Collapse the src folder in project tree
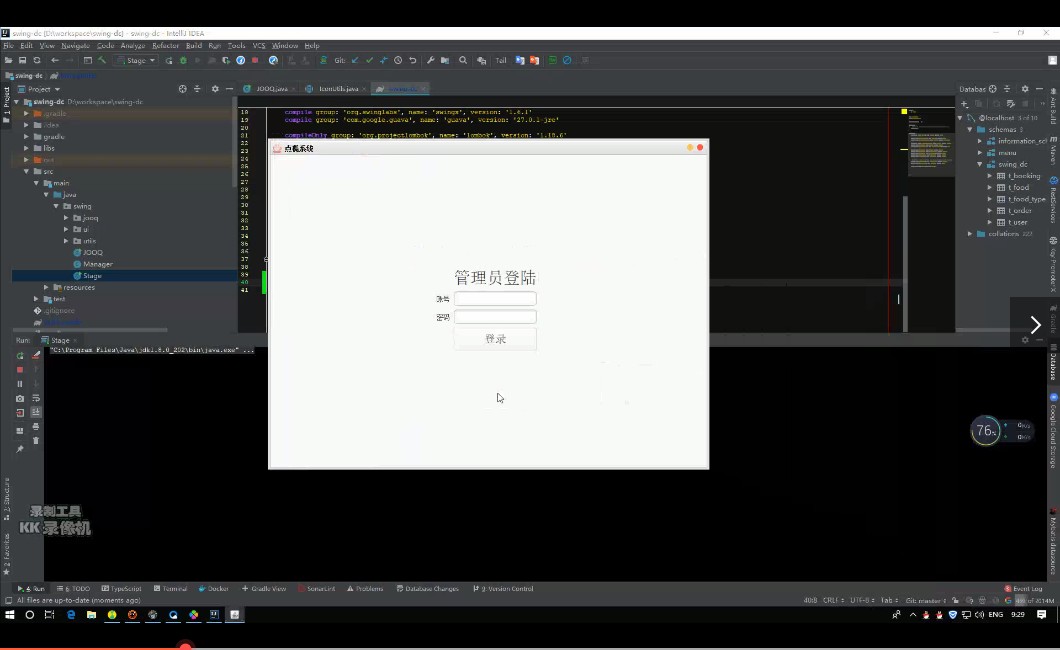 click(26, 172)
